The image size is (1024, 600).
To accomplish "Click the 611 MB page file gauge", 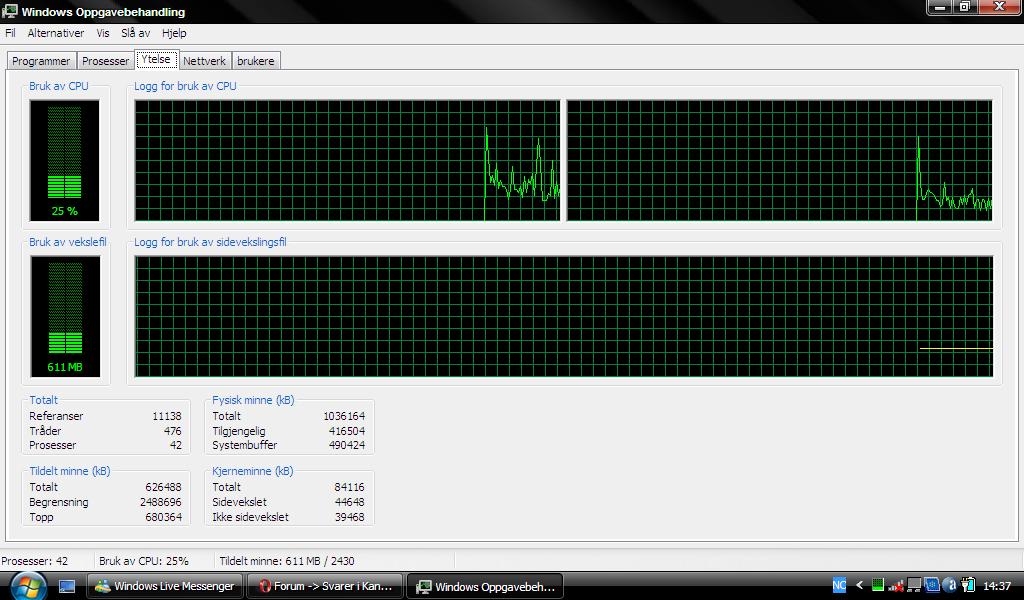I will 65,317.
